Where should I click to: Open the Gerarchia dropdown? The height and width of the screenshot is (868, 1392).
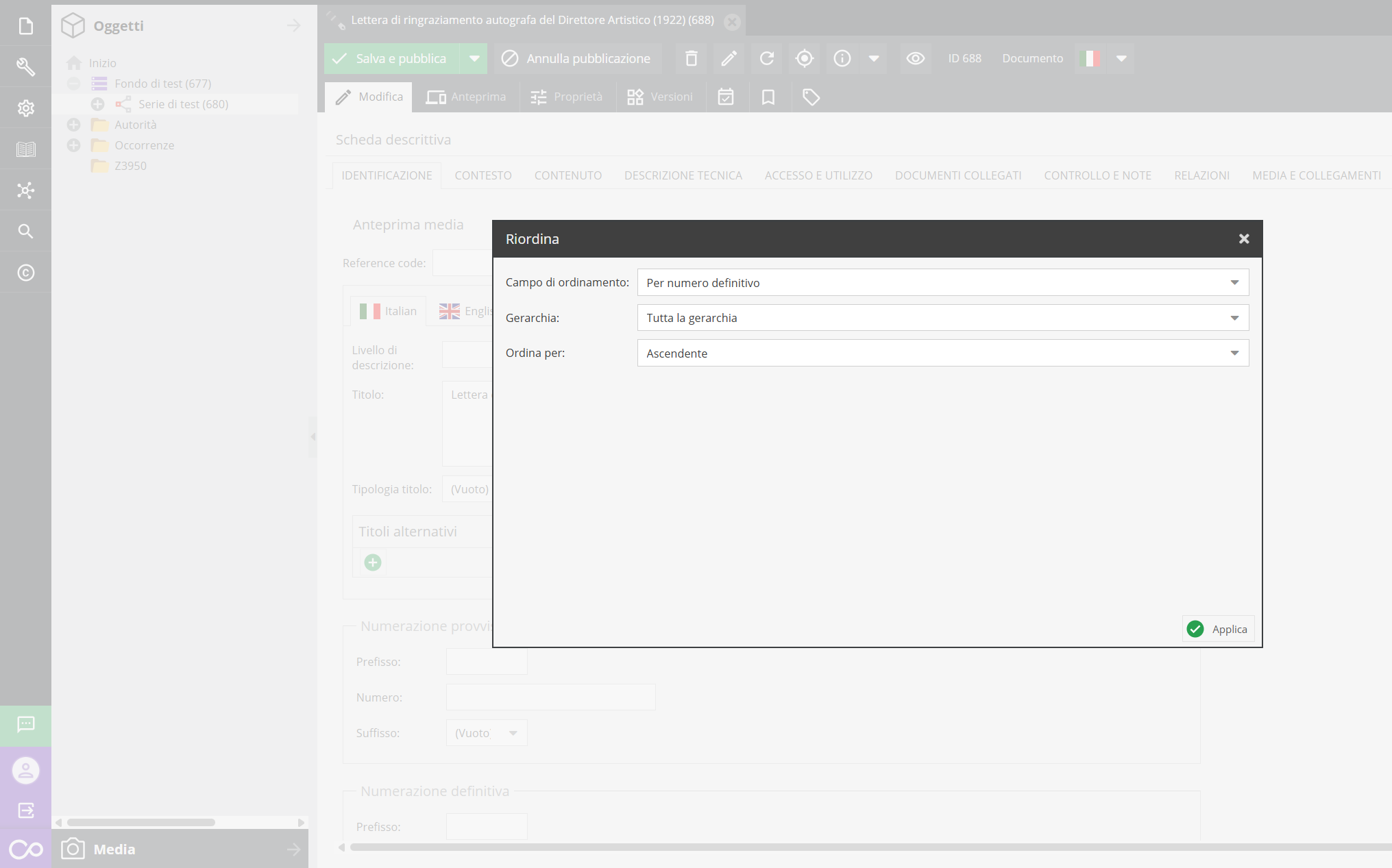942,318
